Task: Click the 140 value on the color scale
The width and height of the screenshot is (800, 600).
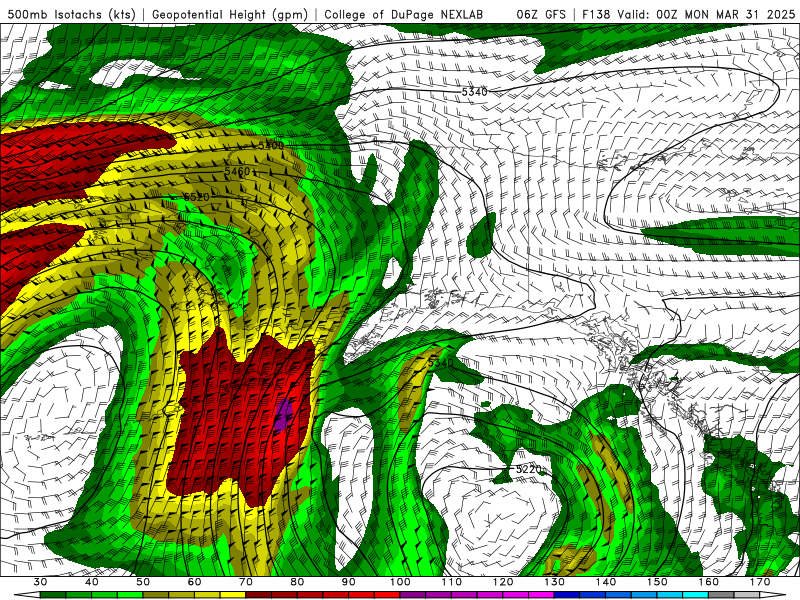Action: tap(606, 582)
